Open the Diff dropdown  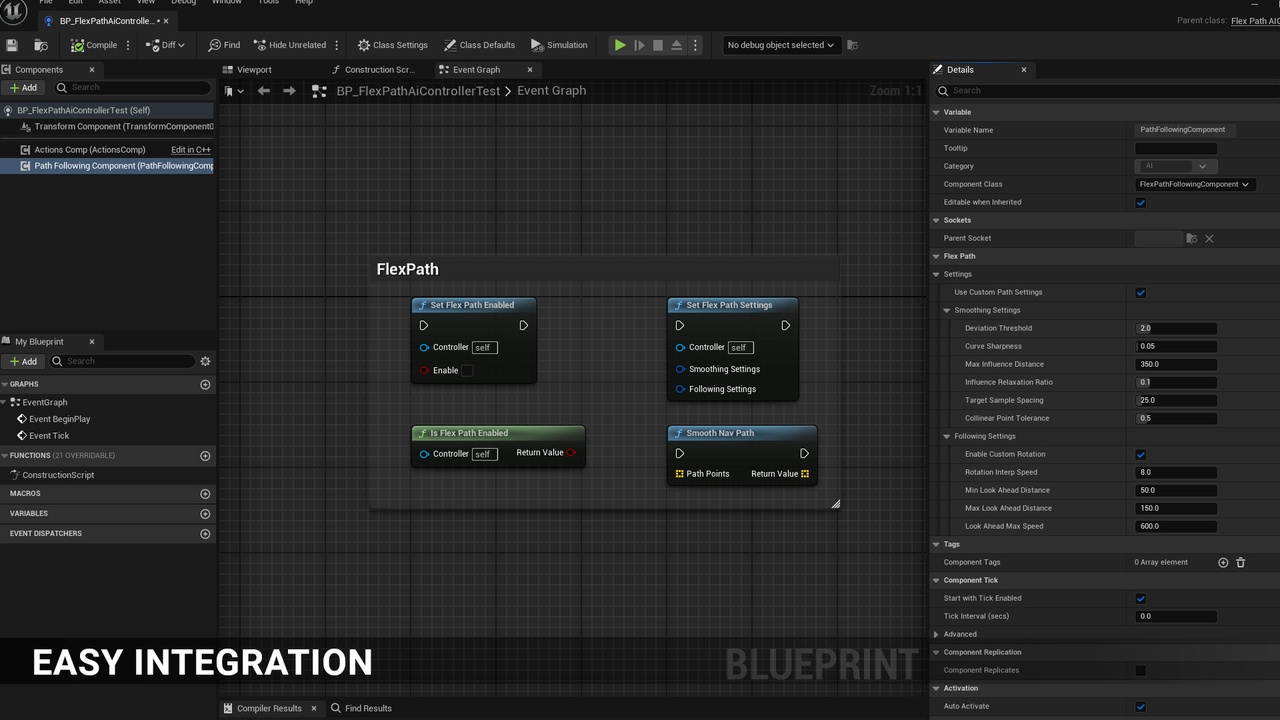(165, 45)
